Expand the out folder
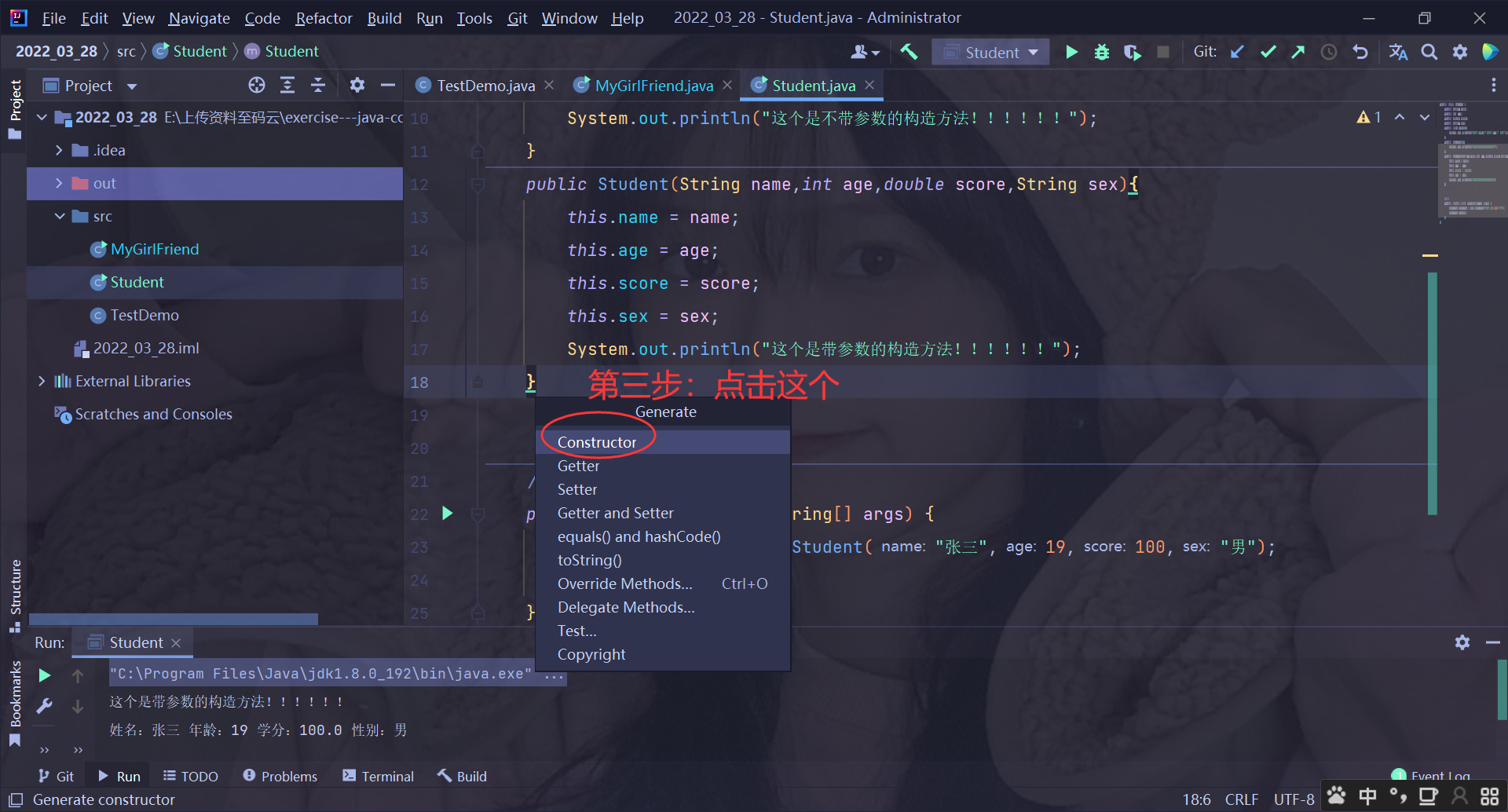 [x=59, y=183]
